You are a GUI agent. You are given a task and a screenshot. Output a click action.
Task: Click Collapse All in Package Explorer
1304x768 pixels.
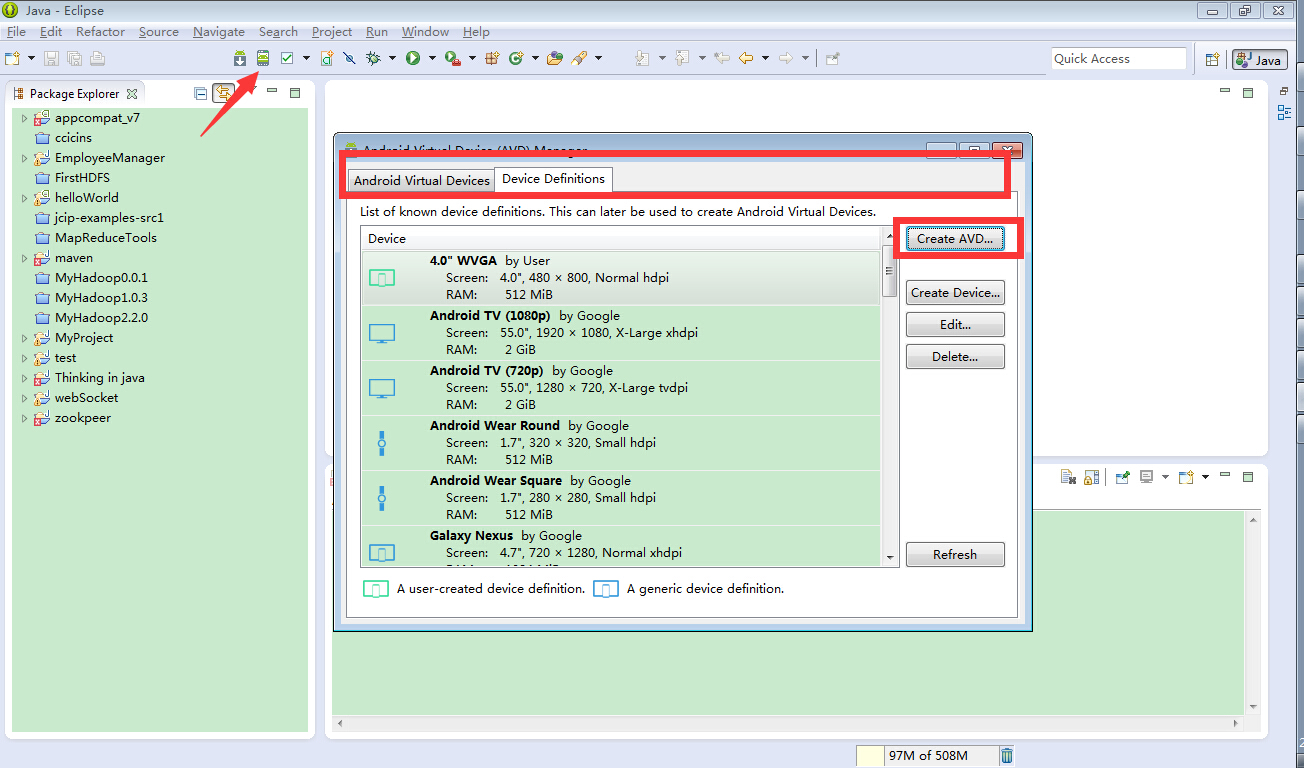tap(201, 93)
